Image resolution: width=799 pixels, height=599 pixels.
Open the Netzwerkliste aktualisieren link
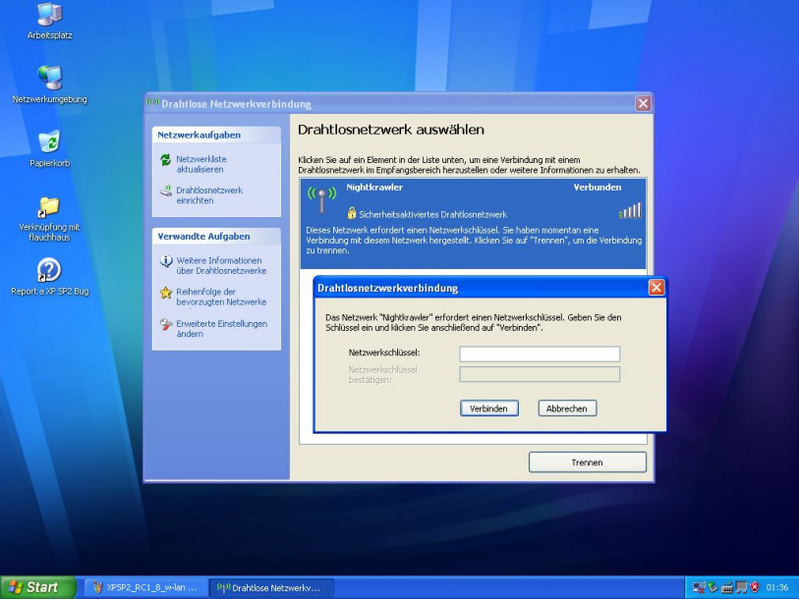tap(201, 164)
